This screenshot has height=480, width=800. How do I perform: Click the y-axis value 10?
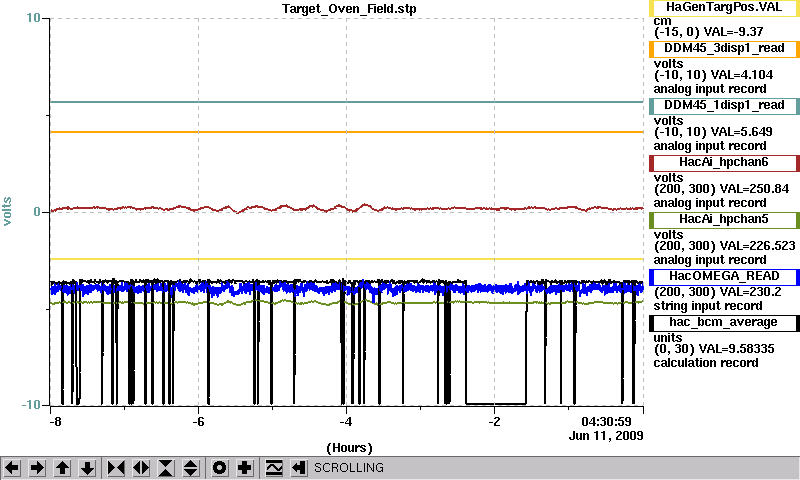click(33, 18)
